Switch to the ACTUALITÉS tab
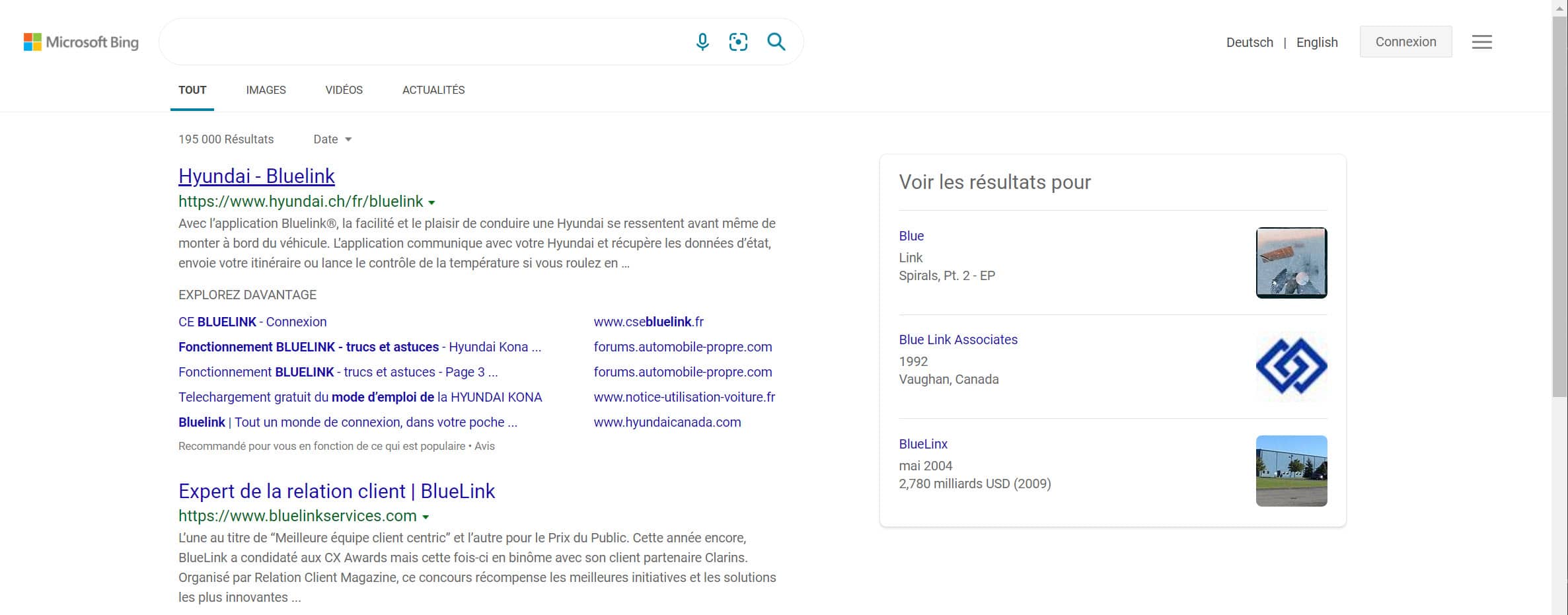Viewport: 1568px width, 615px height. point(433,90)
